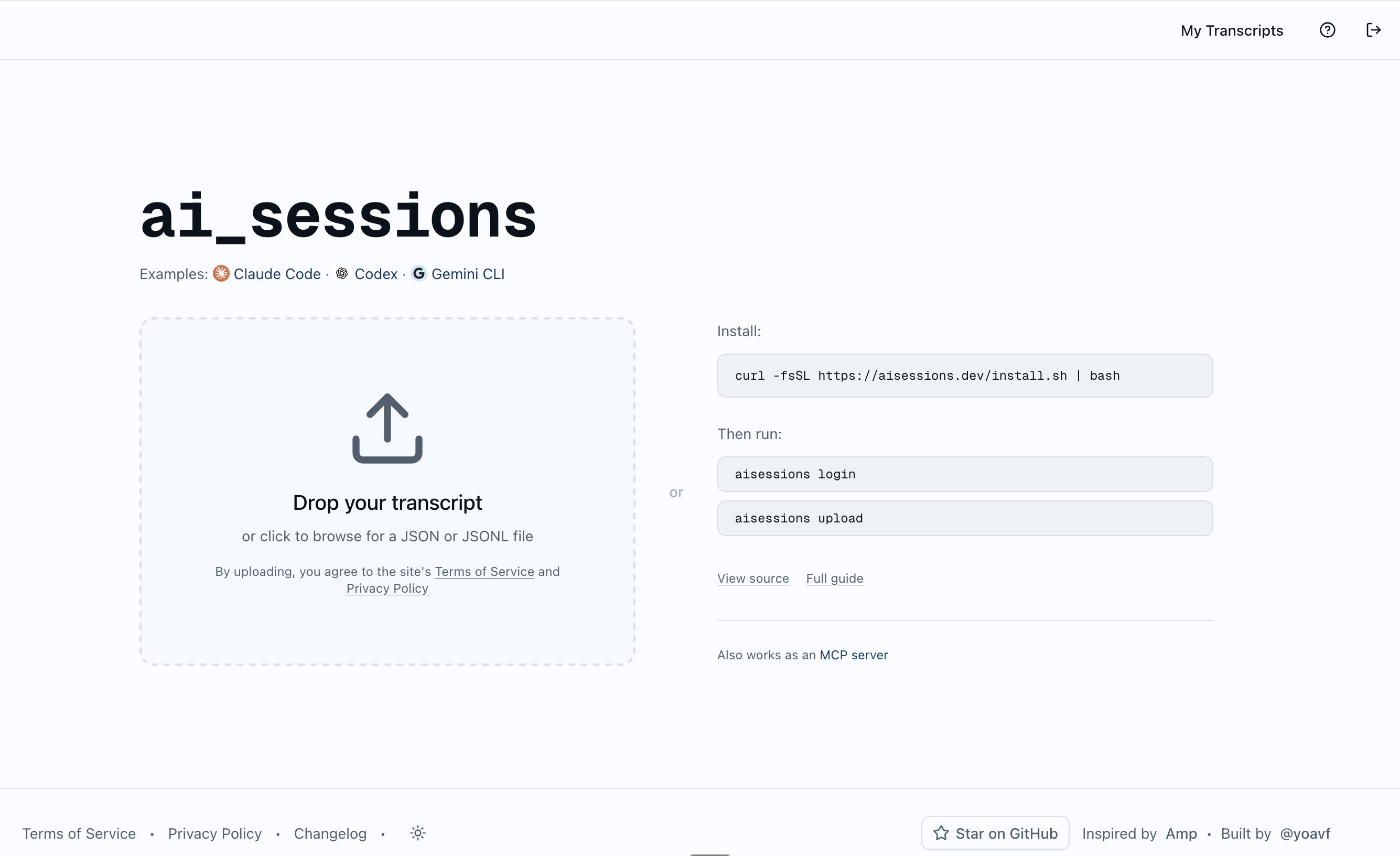The width and height of the screenshot is (1400, 856).
Task: Open Privacy Policy in the footer
Action: coord(215,833)
